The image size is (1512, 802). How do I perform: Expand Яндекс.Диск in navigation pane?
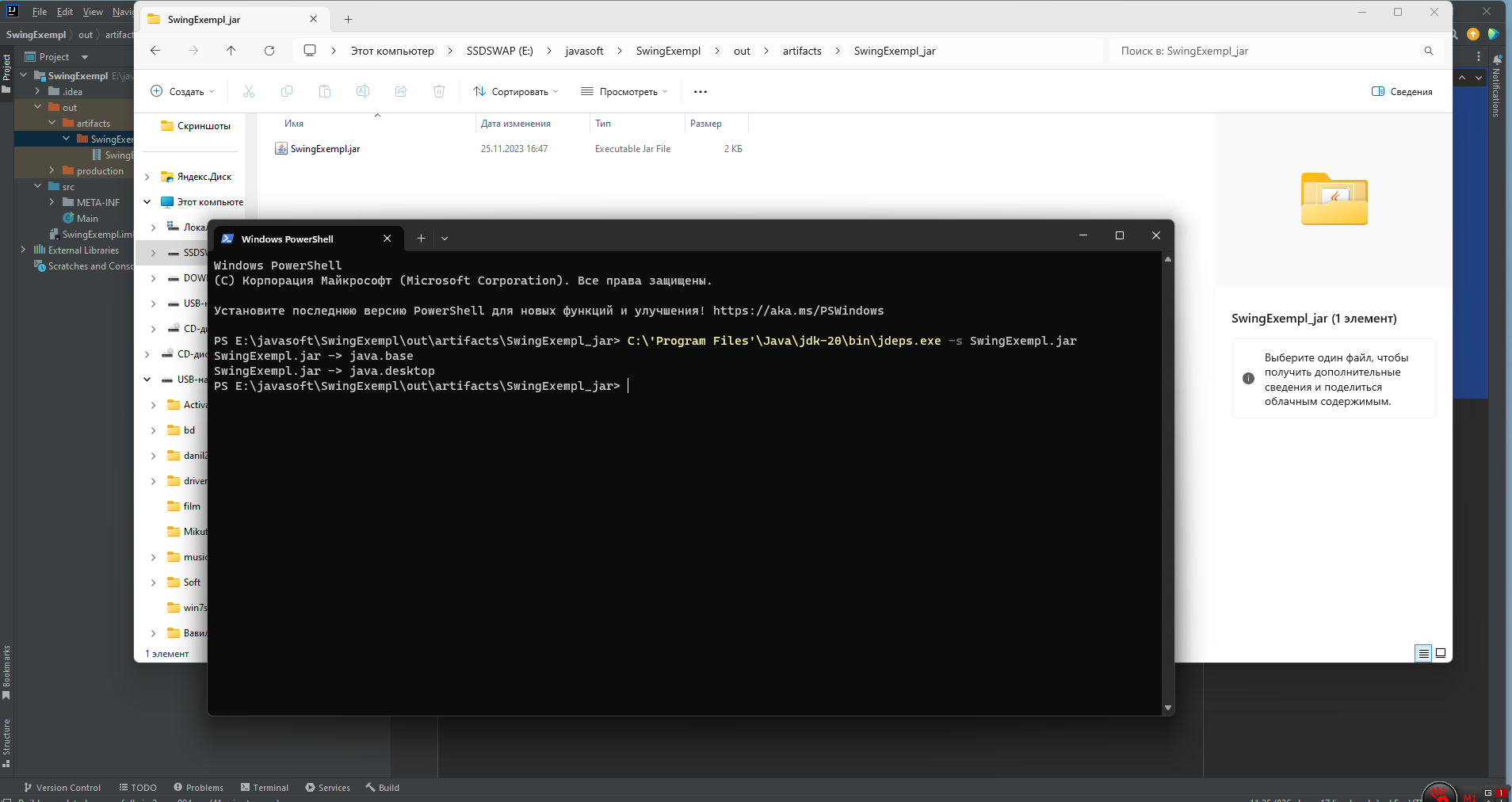(x=147, y=177)
